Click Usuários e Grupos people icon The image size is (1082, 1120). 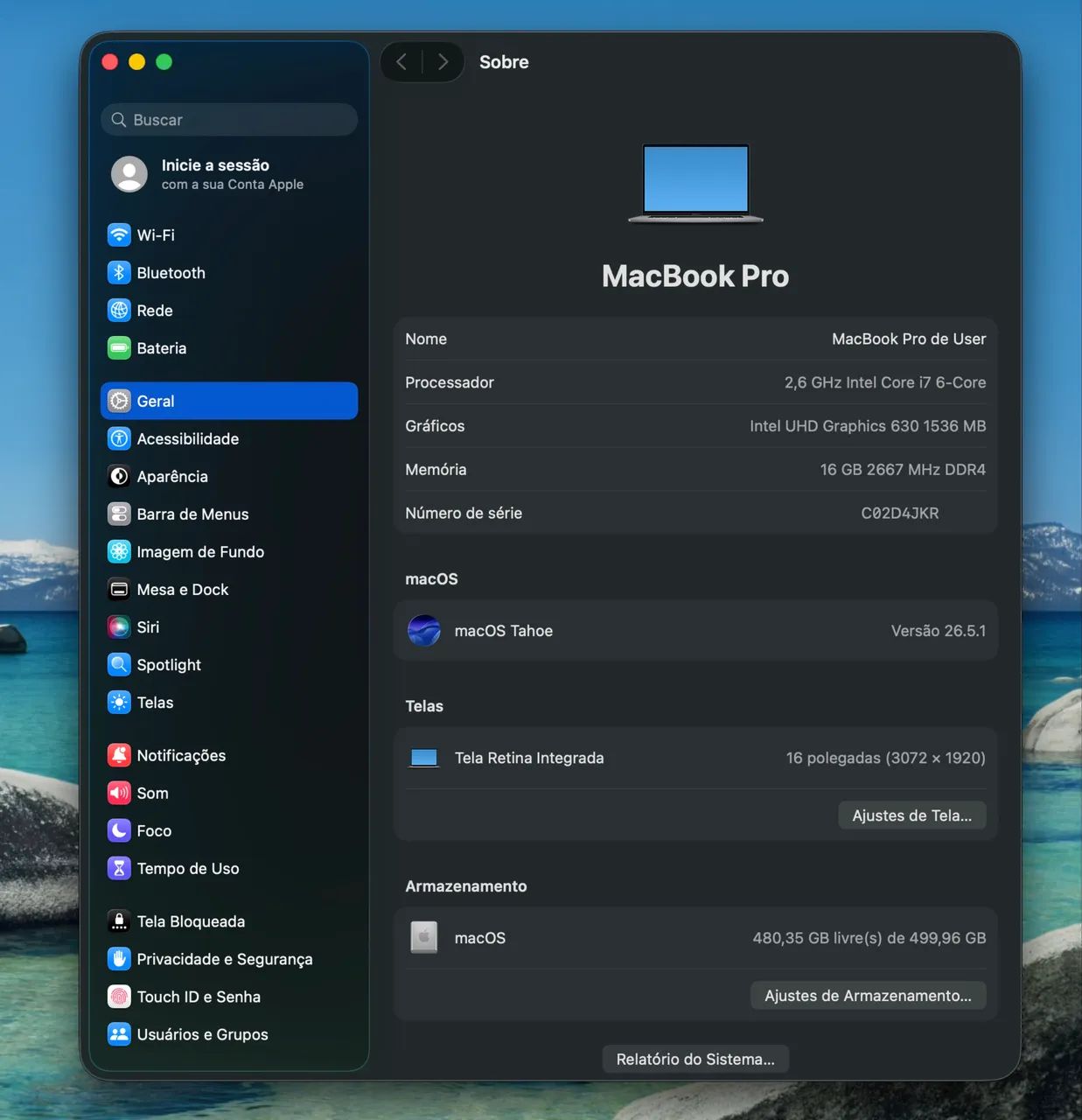click(x=119, y=1033)
